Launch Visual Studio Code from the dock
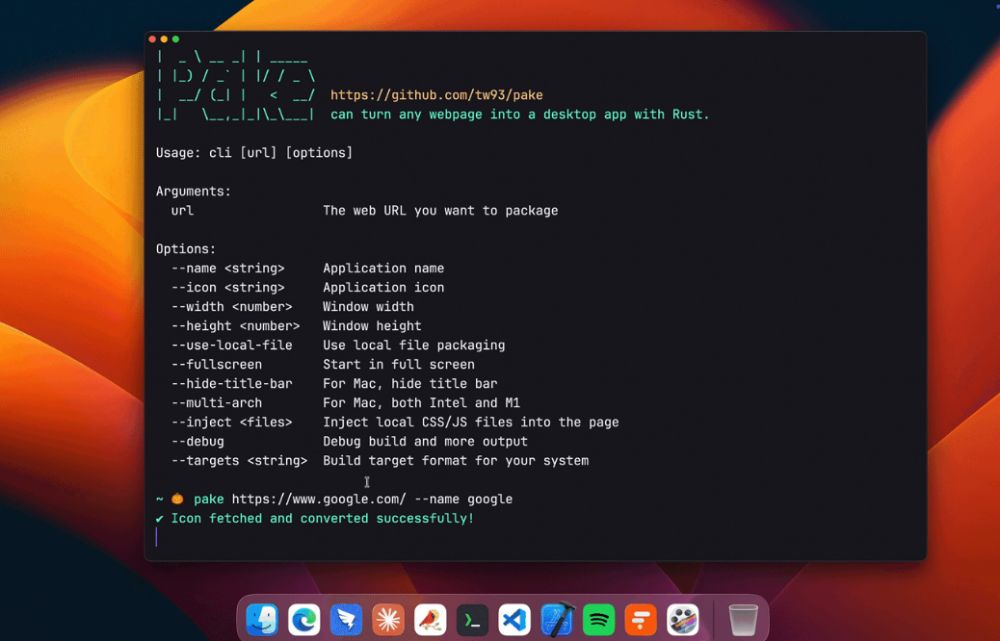Screen dimensions: 1000x641 515,619
